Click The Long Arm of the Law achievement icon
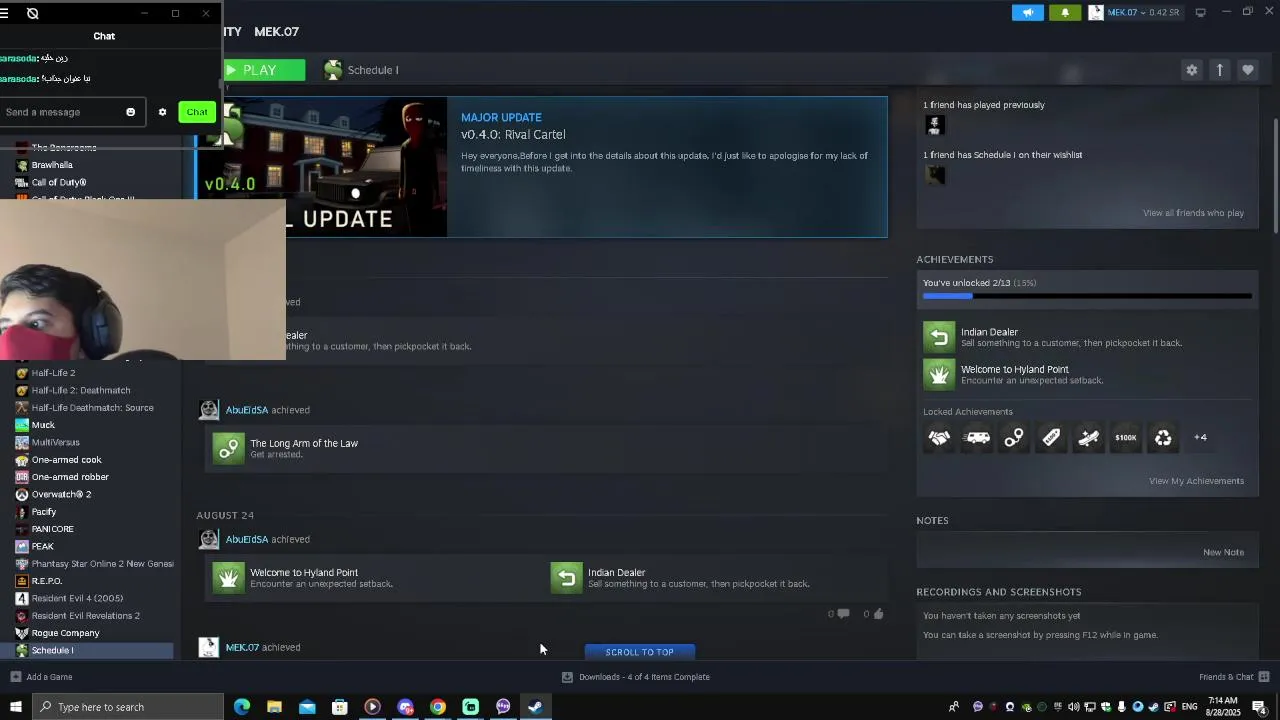Image resolution: width=1280 pixels, height=720 pixels. (229, 448)
